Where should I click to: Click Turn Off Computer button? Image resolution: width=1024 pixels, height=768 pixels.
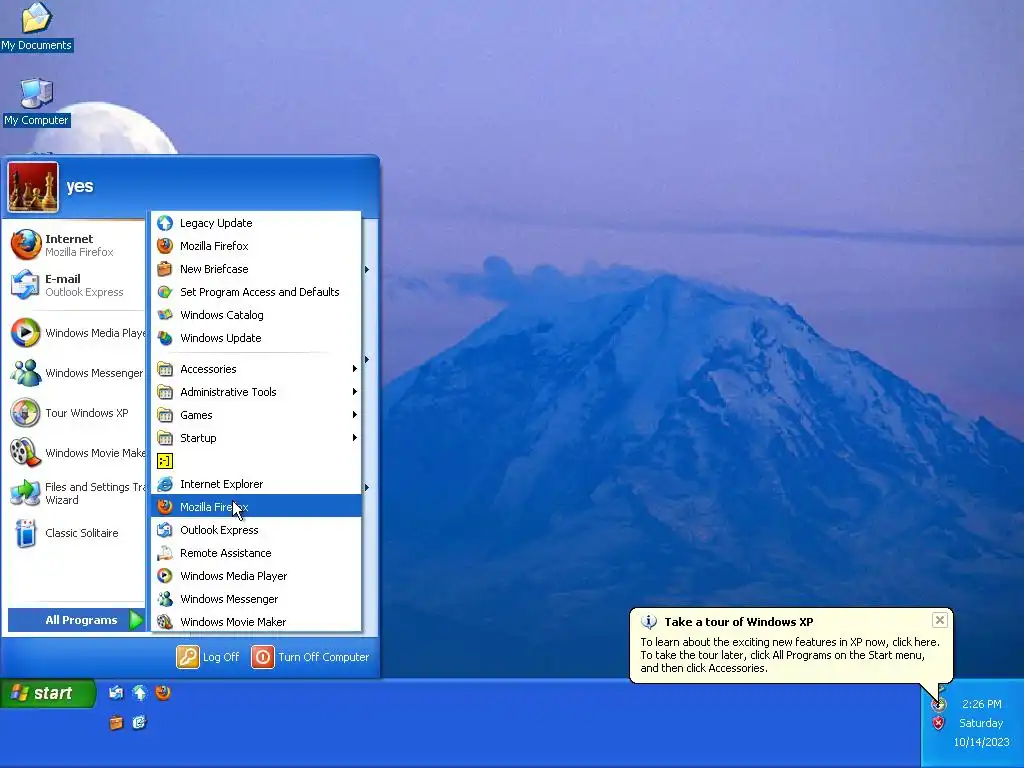point(311,657)
